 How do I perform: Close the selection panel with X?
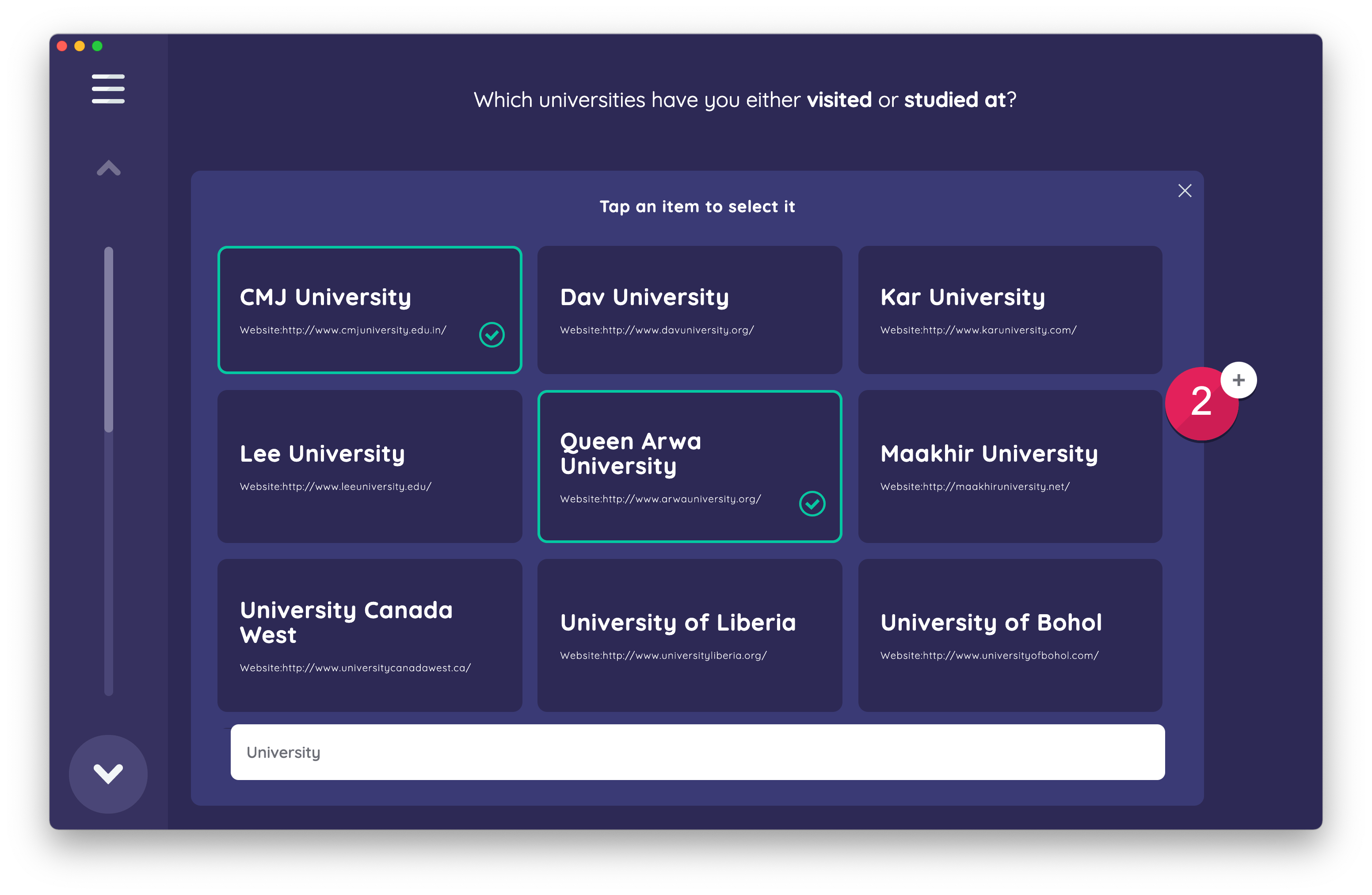(1185, 191)
